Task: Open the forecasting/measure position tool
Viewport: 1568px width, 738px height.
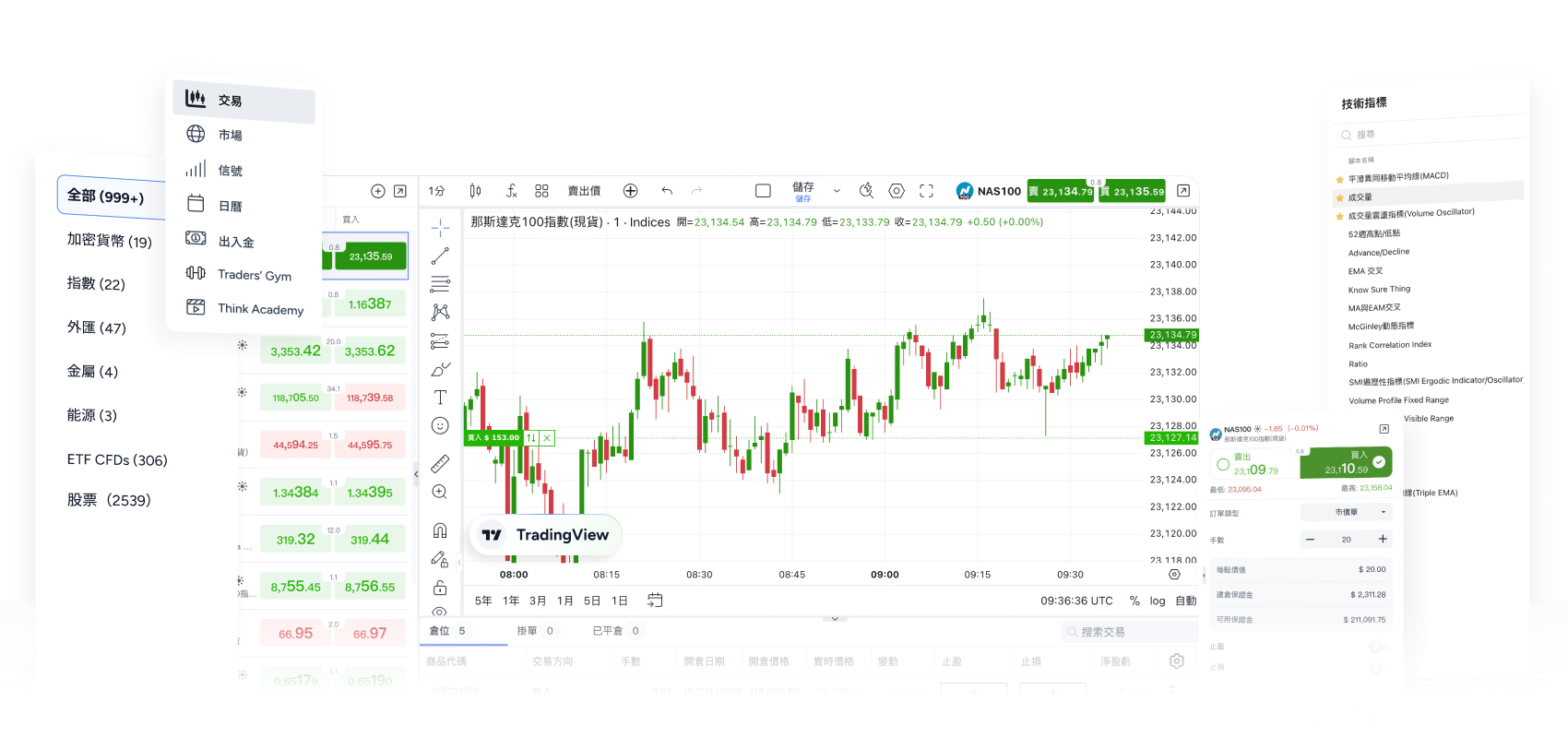Action: click(440, 340)
